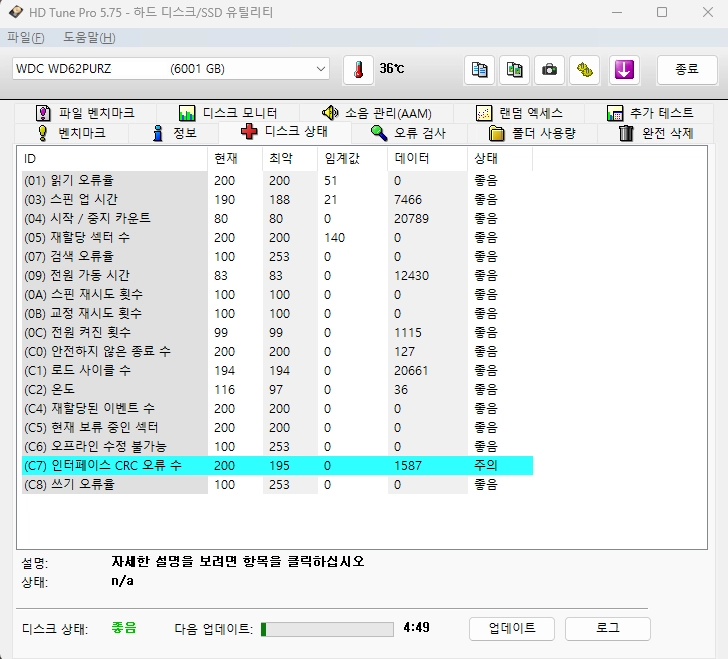Click the 종료 exit button
This screenshot has height=659, width=728.
click(687, 70)
